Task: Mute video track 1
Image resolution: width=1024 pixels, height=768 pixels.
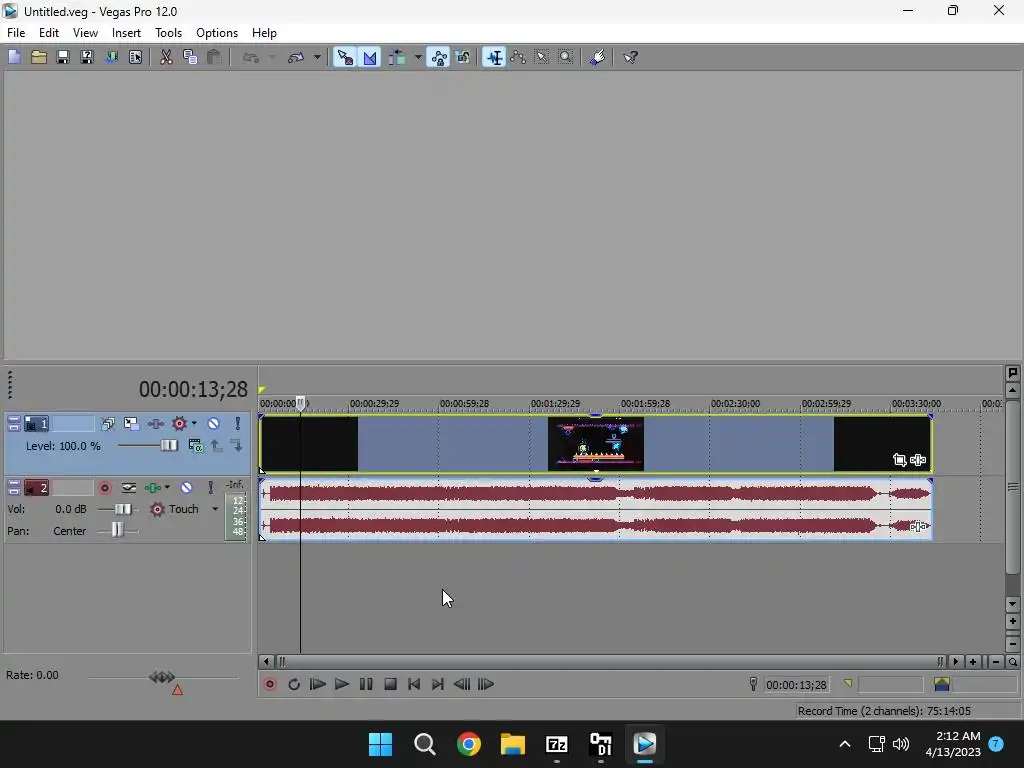Action: point(214,424)
